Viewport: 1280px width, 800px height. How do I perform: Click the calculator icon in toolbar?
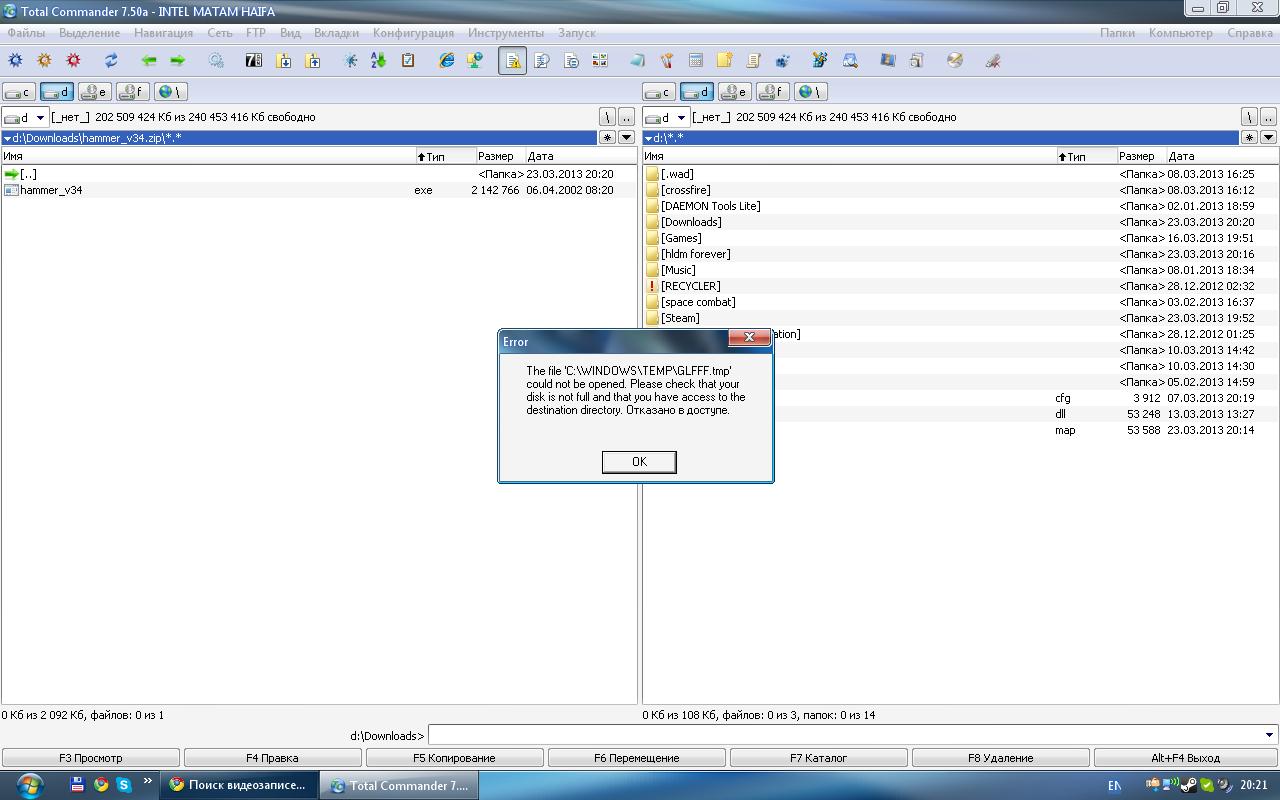click(x=696, y=61)
